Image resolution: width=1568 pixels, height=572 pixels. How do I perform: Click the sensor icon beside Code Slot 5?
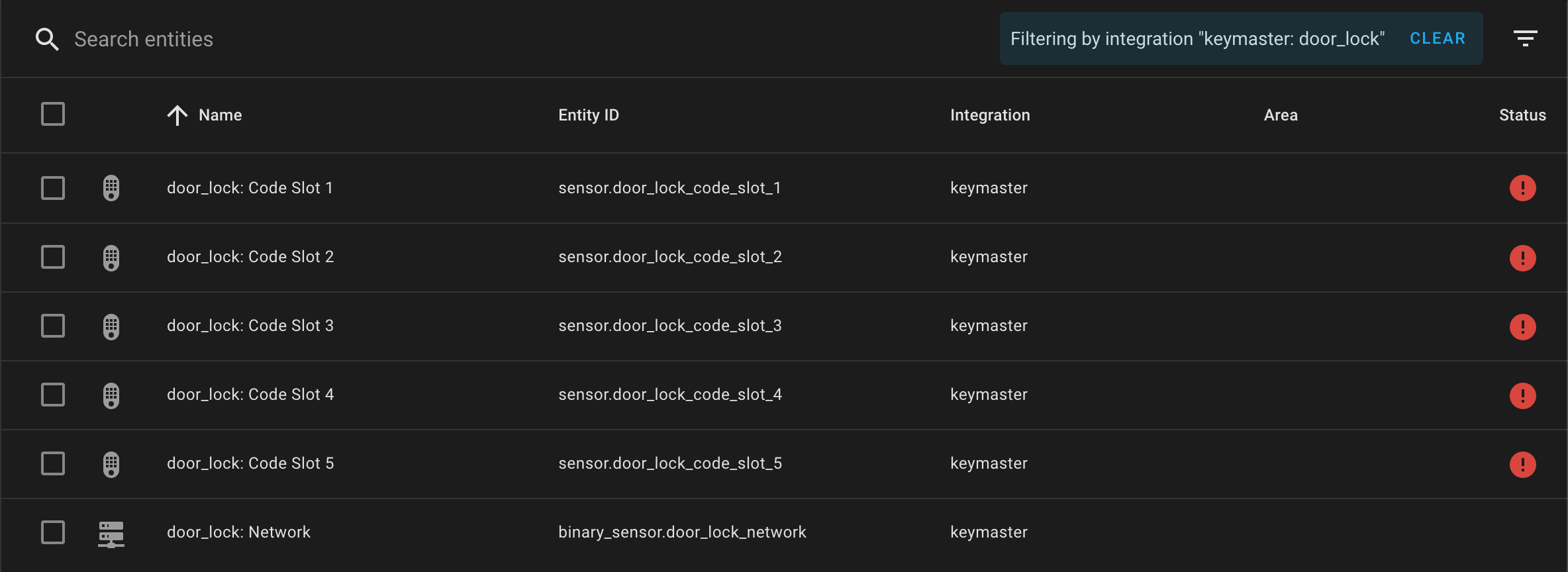point(111,464)
